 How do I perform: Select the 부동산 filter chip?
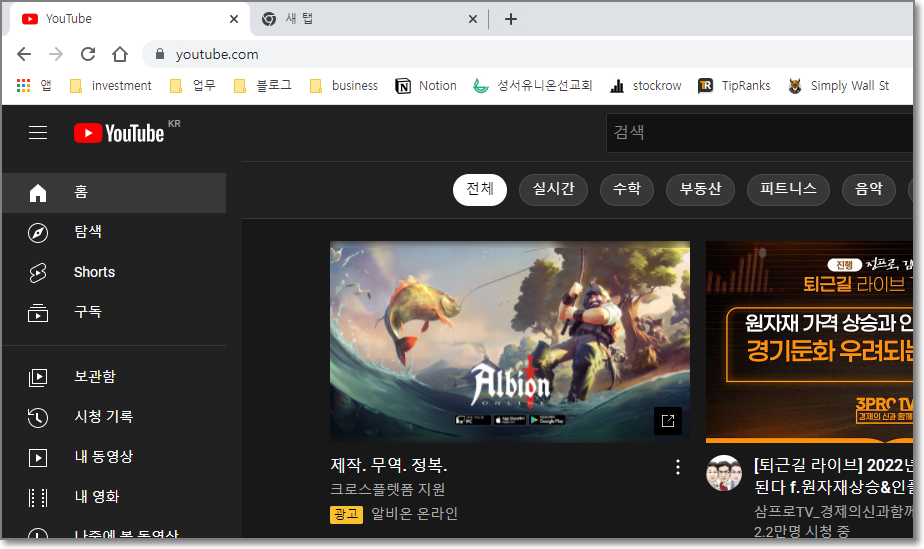[700, 190]
